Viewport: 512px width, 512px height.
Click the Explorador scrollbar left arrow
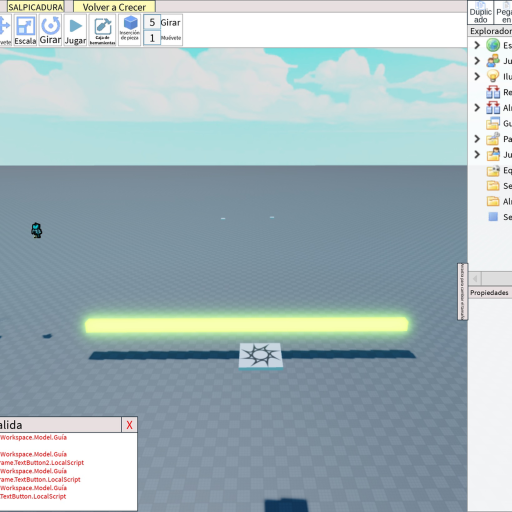(475, 278)
